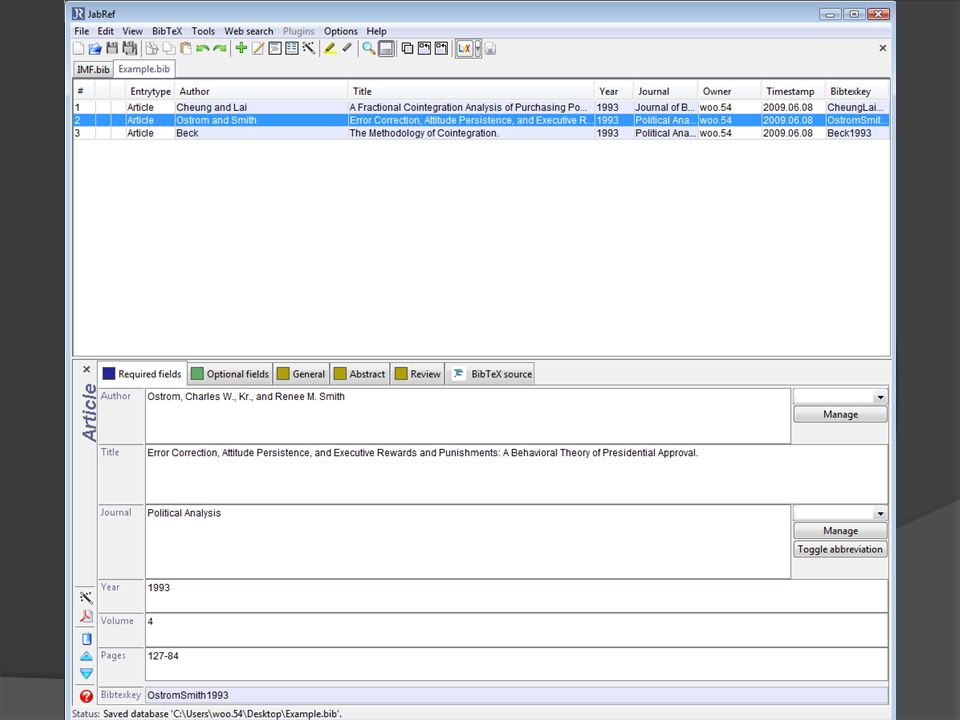This screenshot has height=720, width=960.
Task: Click into the Author text field
Action: [468, 416]
